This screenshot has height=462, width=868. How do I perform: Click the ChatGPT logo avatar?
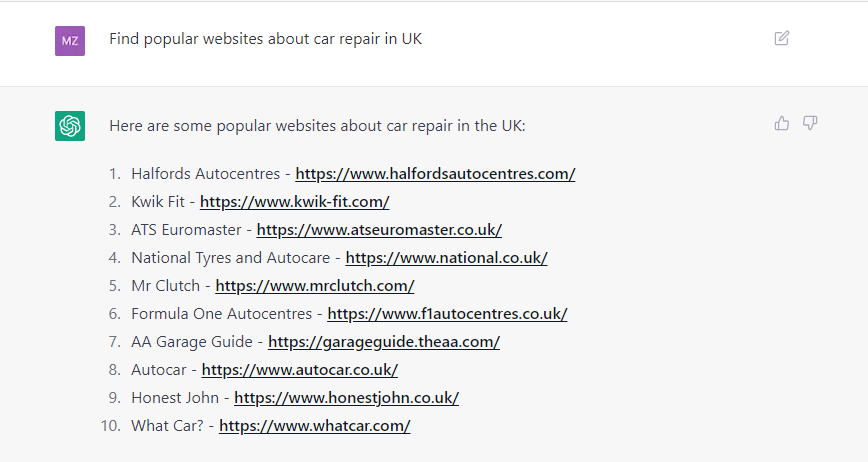coord(70,126)
